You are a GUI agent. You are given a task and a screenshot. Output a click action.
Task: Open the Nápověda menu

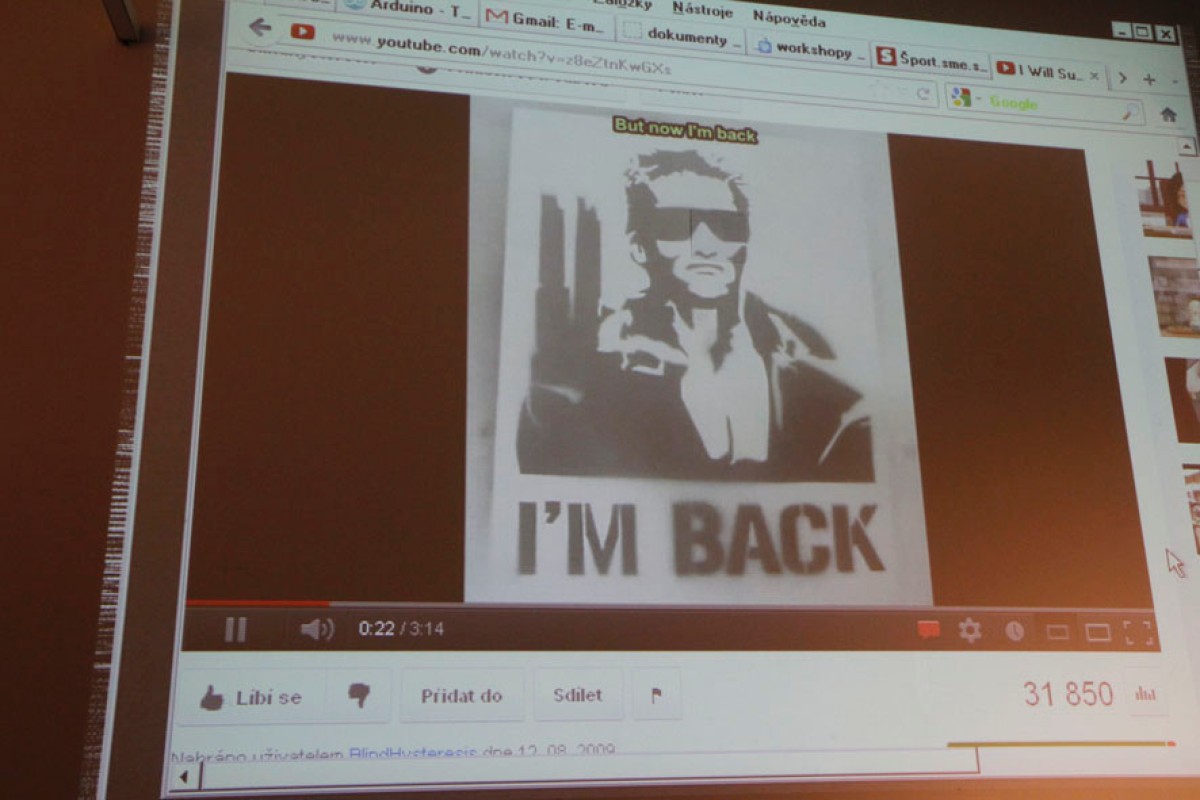[789, 17]
